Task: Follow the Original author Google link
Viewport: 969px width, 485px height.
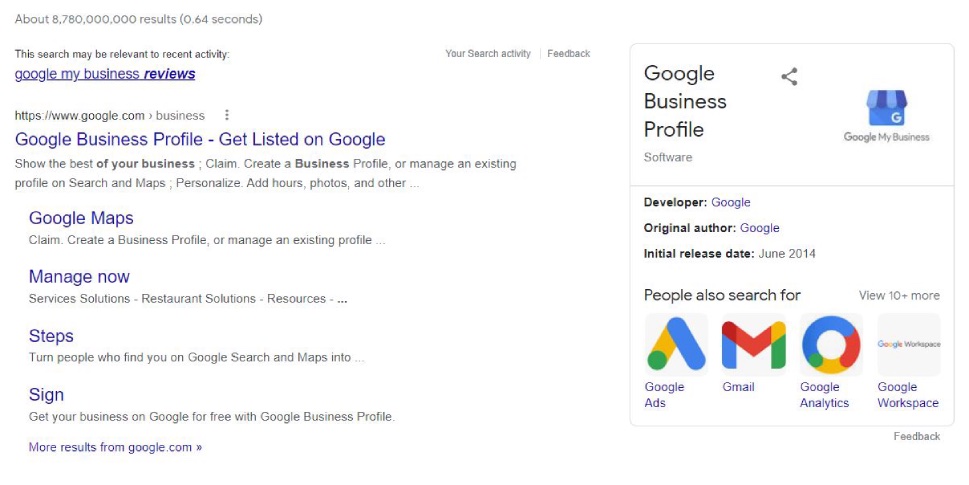Action: 760,228
